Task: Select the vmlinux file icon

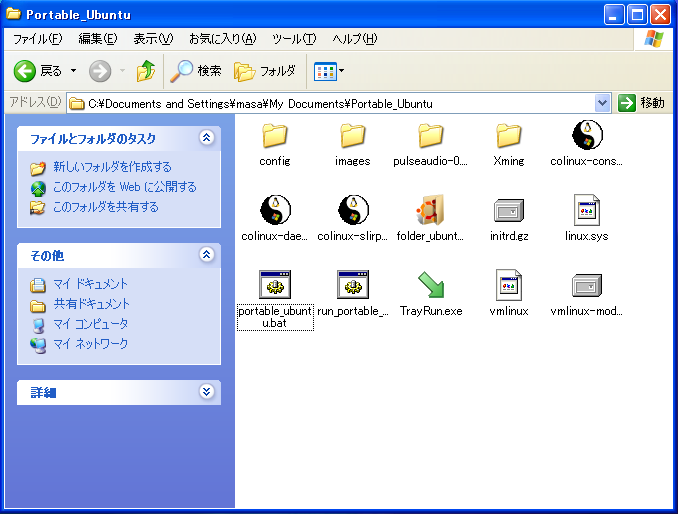Action: (509, 285)
